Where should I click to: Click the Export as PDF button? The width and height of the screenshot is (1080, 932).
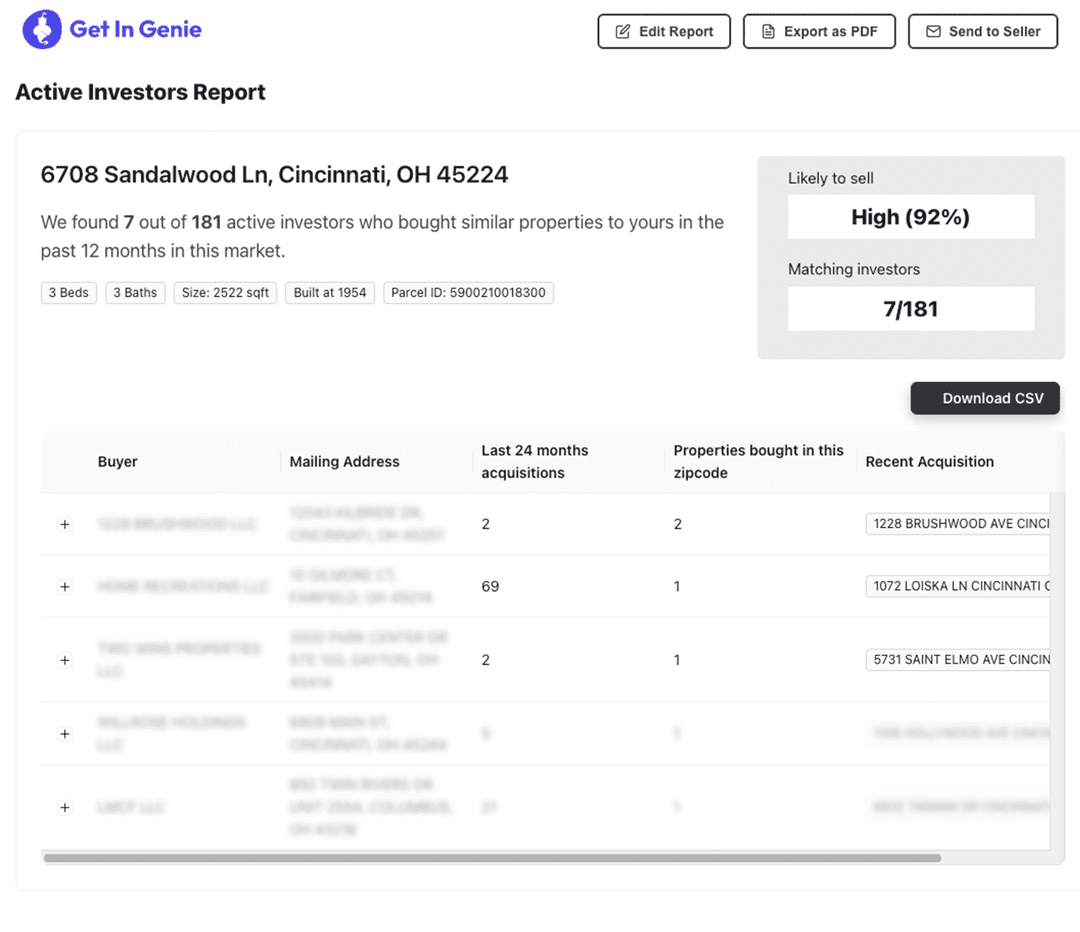819,31
